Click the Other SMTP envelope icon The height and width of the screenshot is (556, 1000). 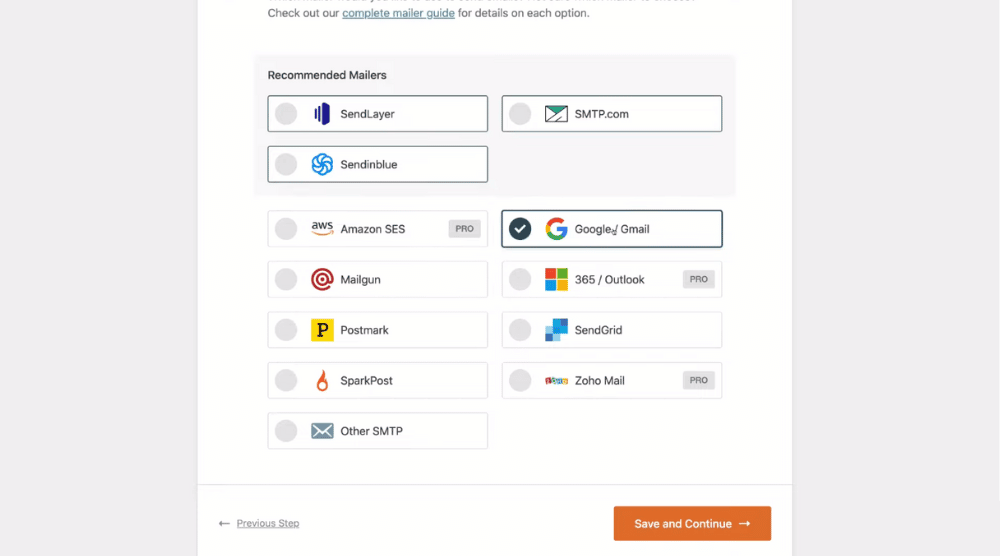322,431
